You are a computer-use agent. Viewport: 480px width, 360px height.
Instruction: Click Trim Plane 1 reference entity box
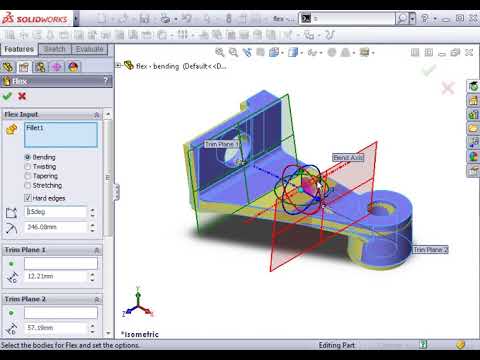(x=61, y=263)
